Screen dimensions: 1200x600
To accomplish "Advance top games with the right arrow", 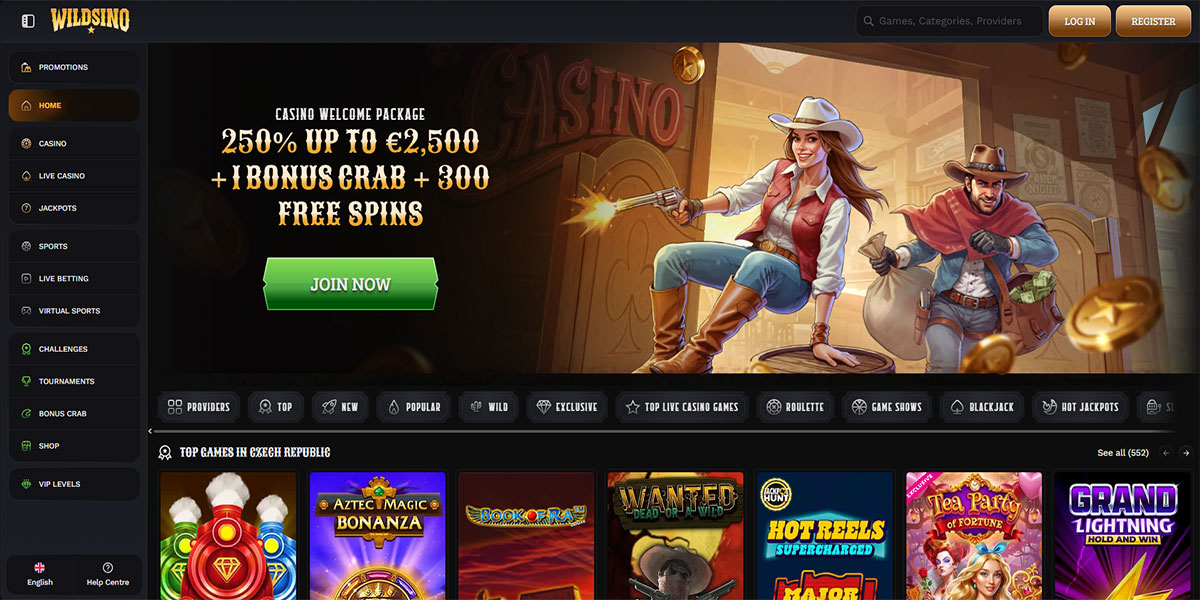I will click(x=1186, y=453).
